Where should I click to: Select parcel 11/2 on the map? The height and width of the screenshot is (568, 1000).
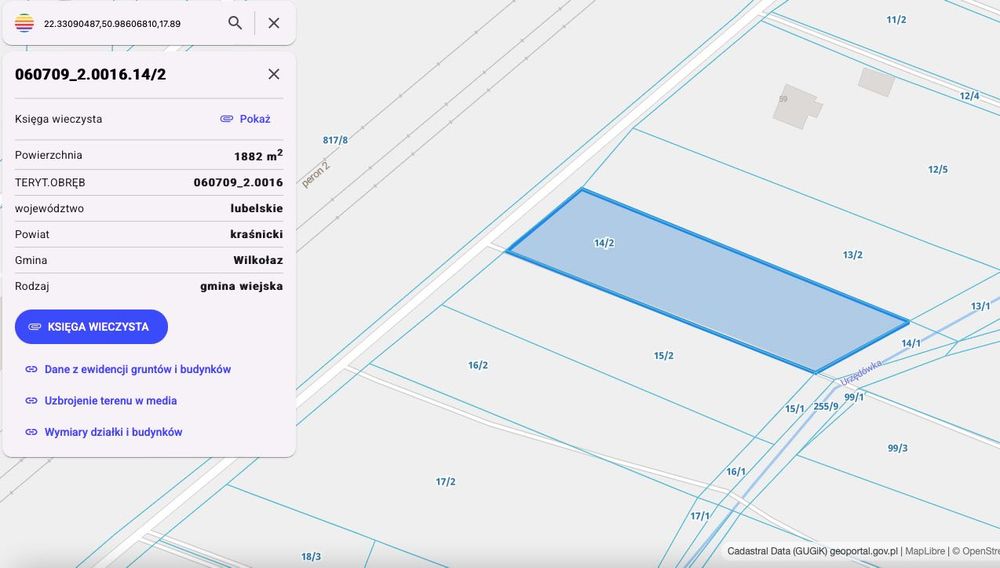pyautogui.click(x=896, y=20)
